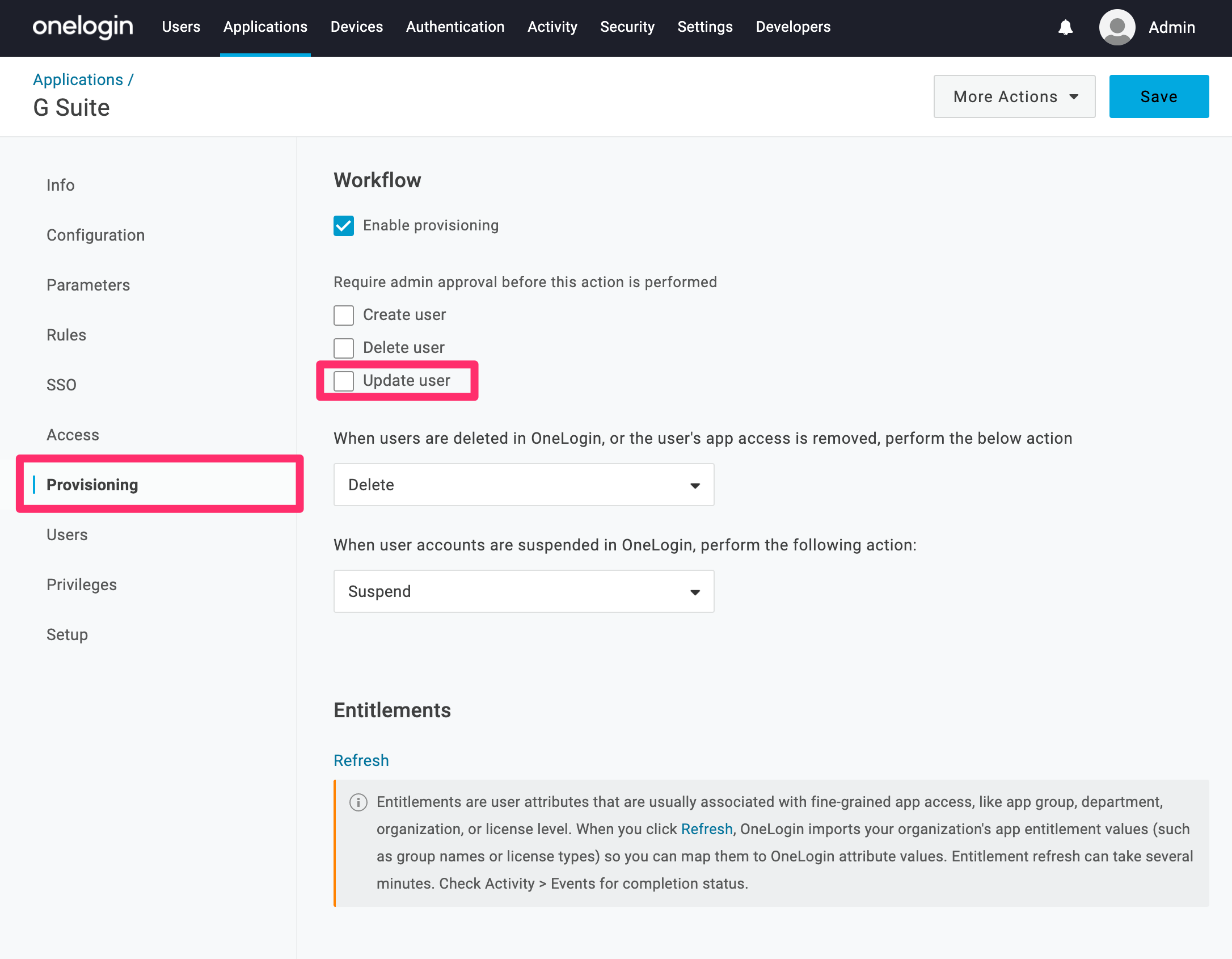
Task: Click the Admin profile avatar
Action: click(1117, 27)
